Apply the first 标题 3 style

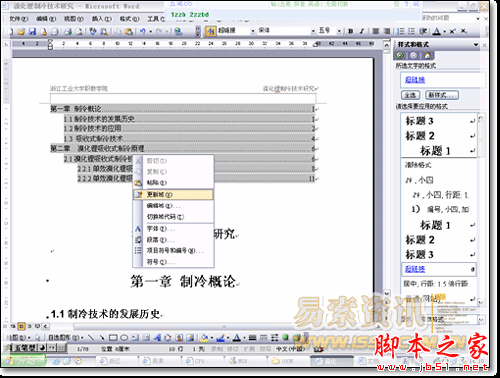(439, 121)
